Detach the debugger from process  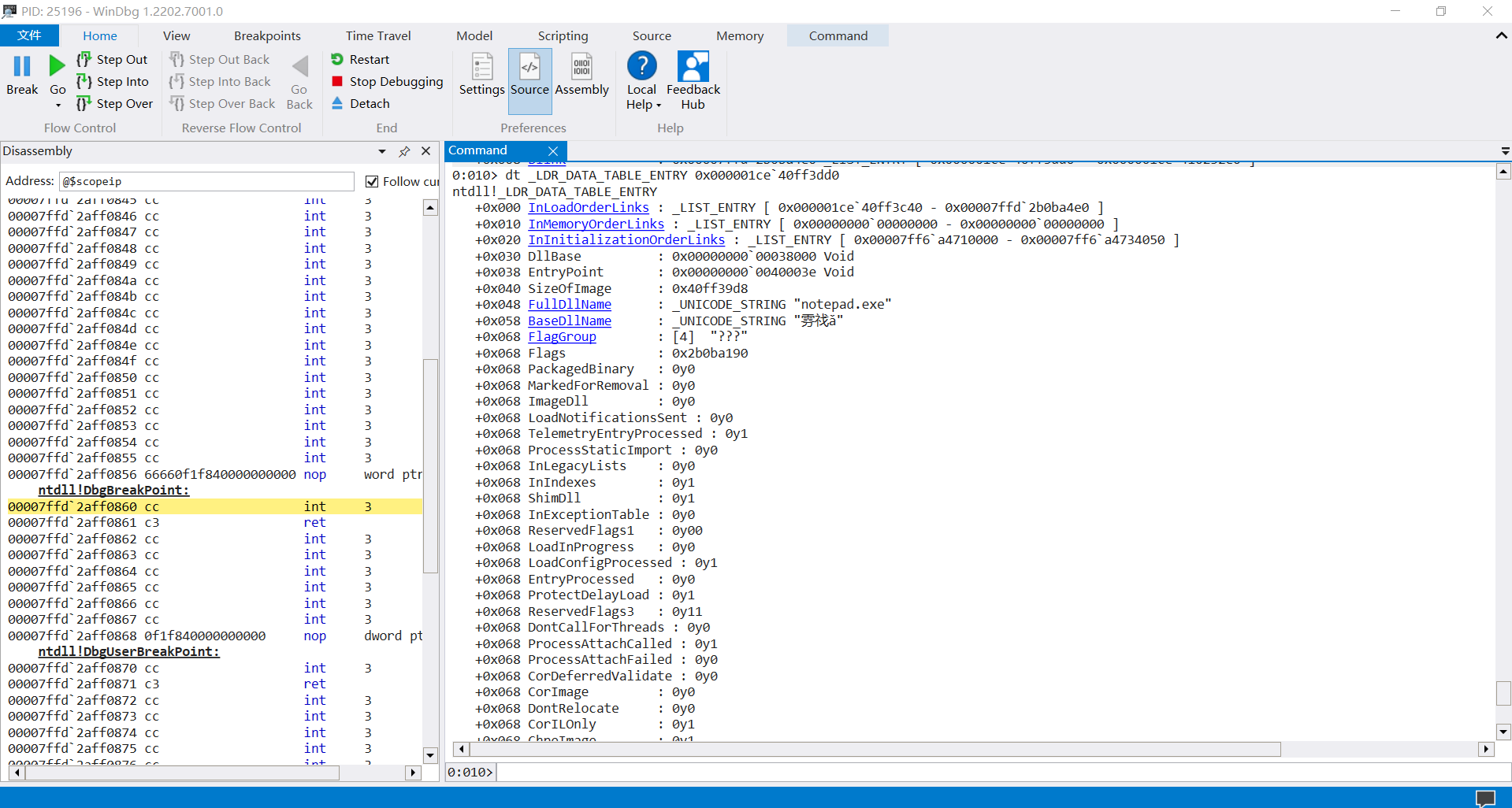[x=360, y=103]
